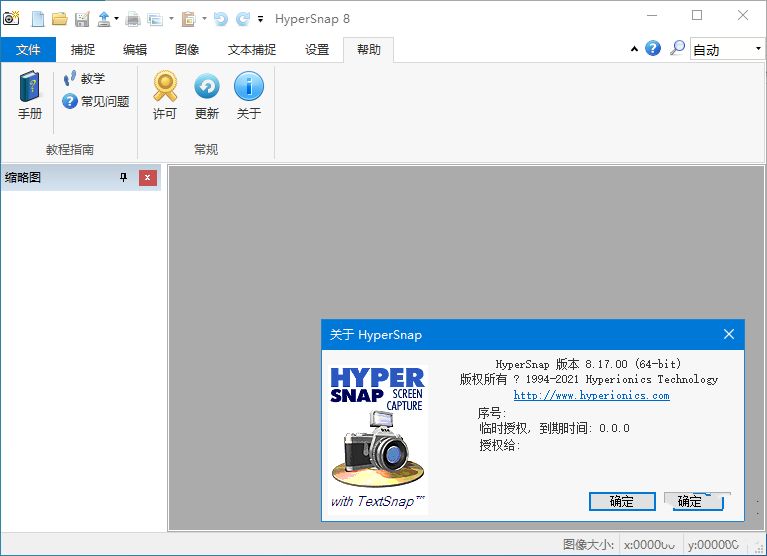The height and width of the screenshot is (556, 767).
Task: Click the open folder icon in quick toolbar
Action: (59, 18)
